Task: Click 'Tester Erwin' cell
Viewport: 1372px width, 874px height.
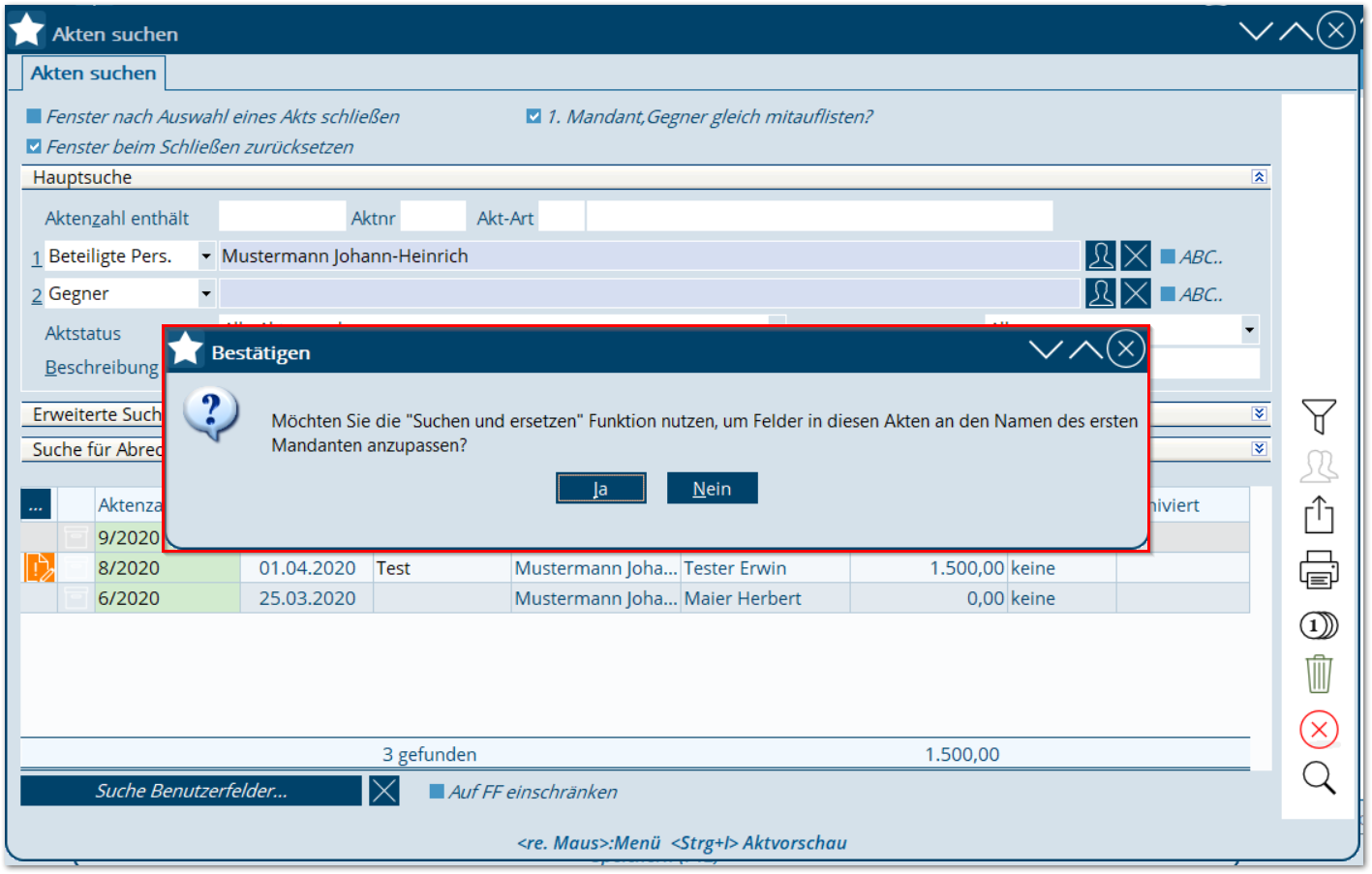Action: tap(765, 568)
